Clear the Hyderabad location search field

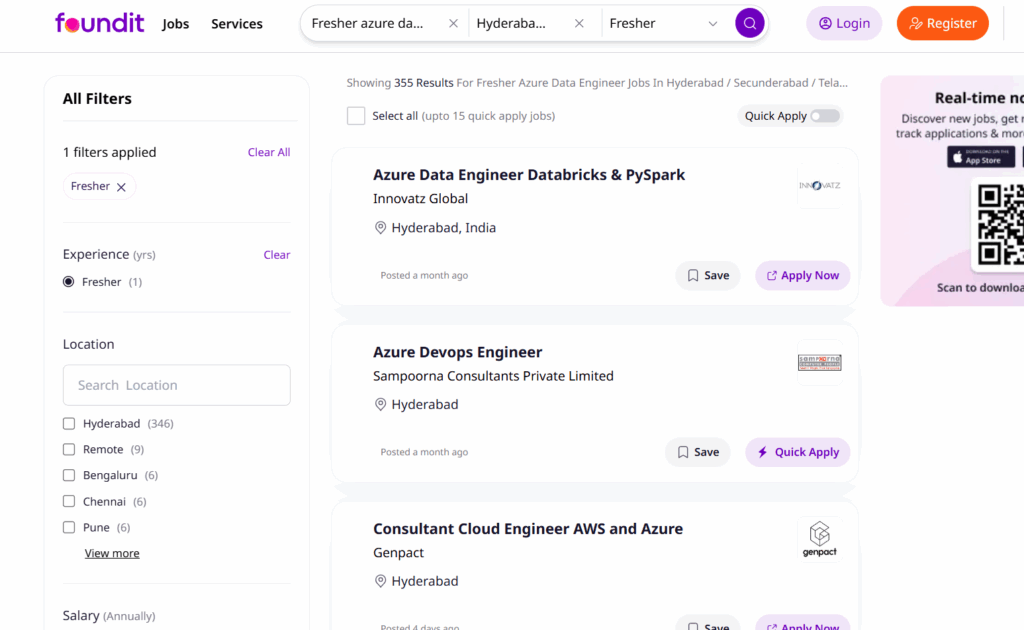[x=579, y=23]
